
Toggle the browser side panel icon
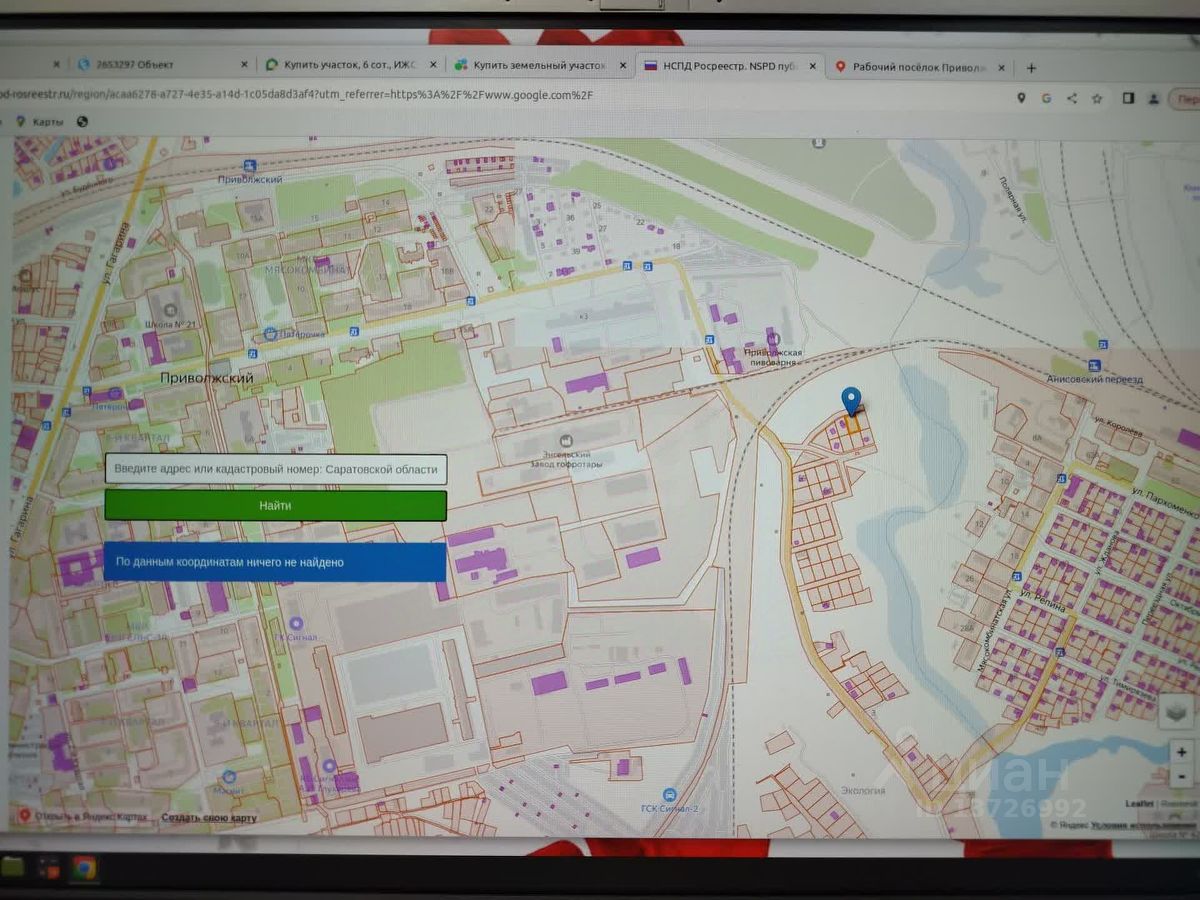[1128, 98]
